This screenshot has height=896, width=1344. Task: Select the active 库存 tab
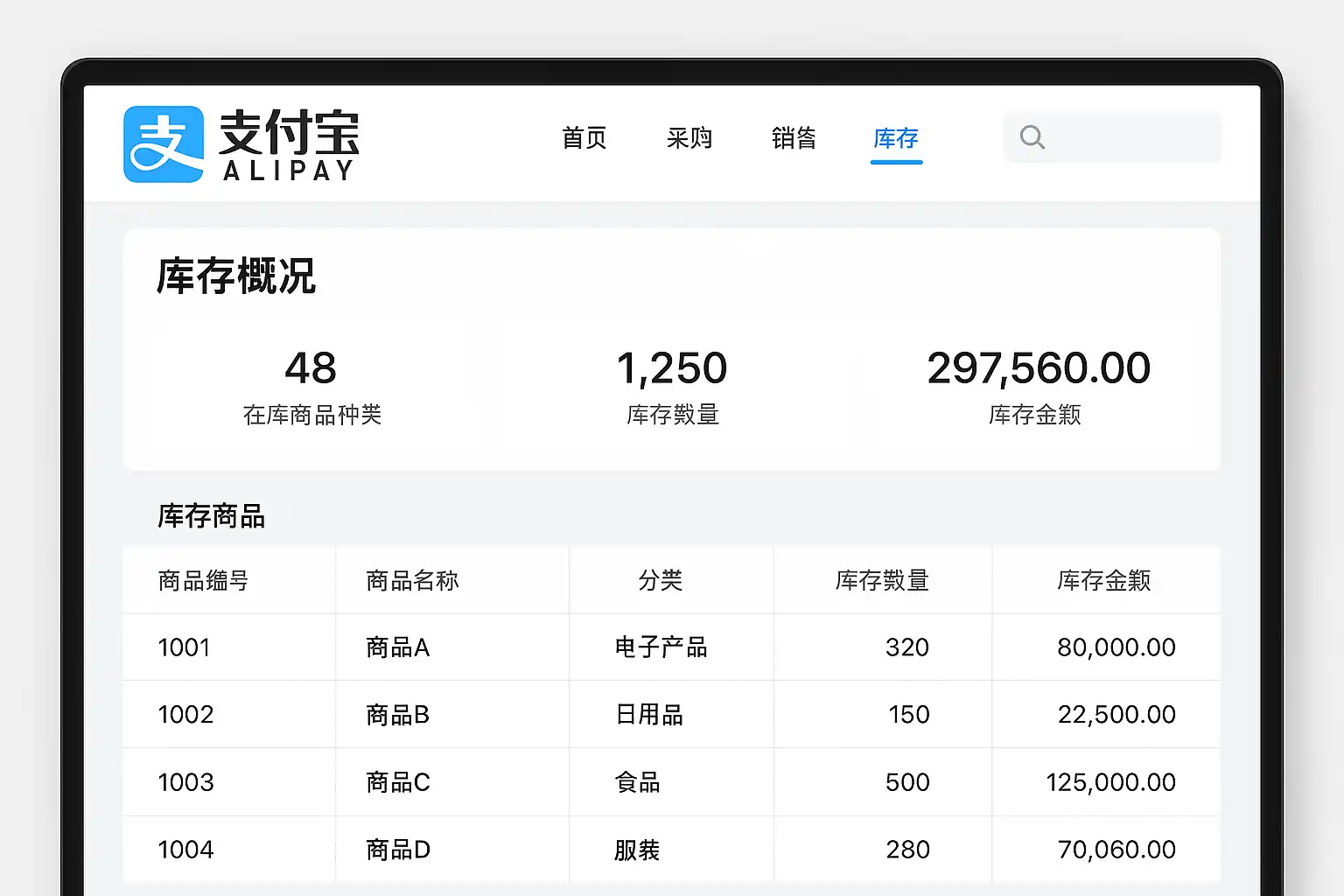tap(896, 138)
